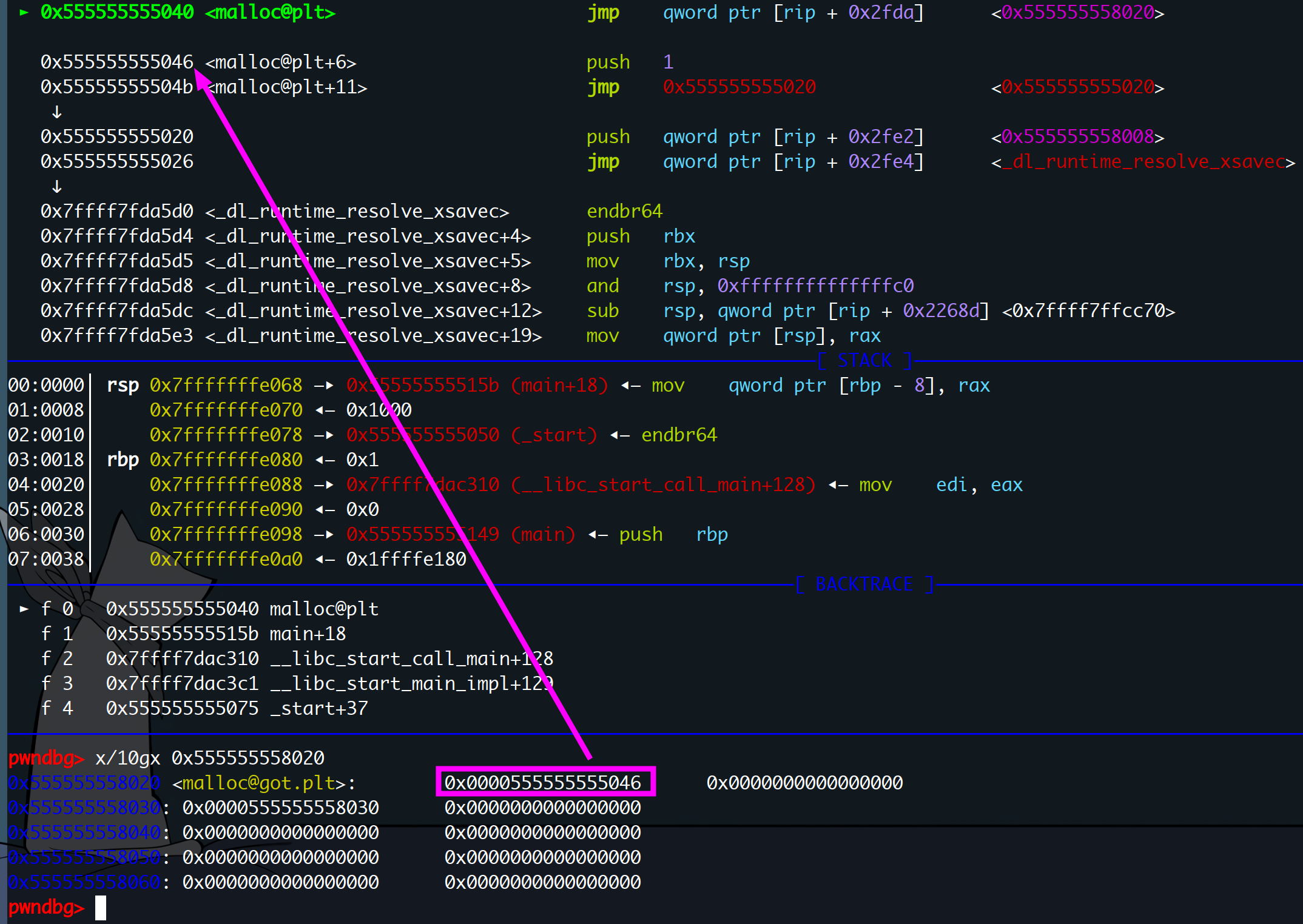The height and width of the screenshot is (924, 1303).
Task: Click the down arrow below malloc@plt+11
Action: pos(56,112)
